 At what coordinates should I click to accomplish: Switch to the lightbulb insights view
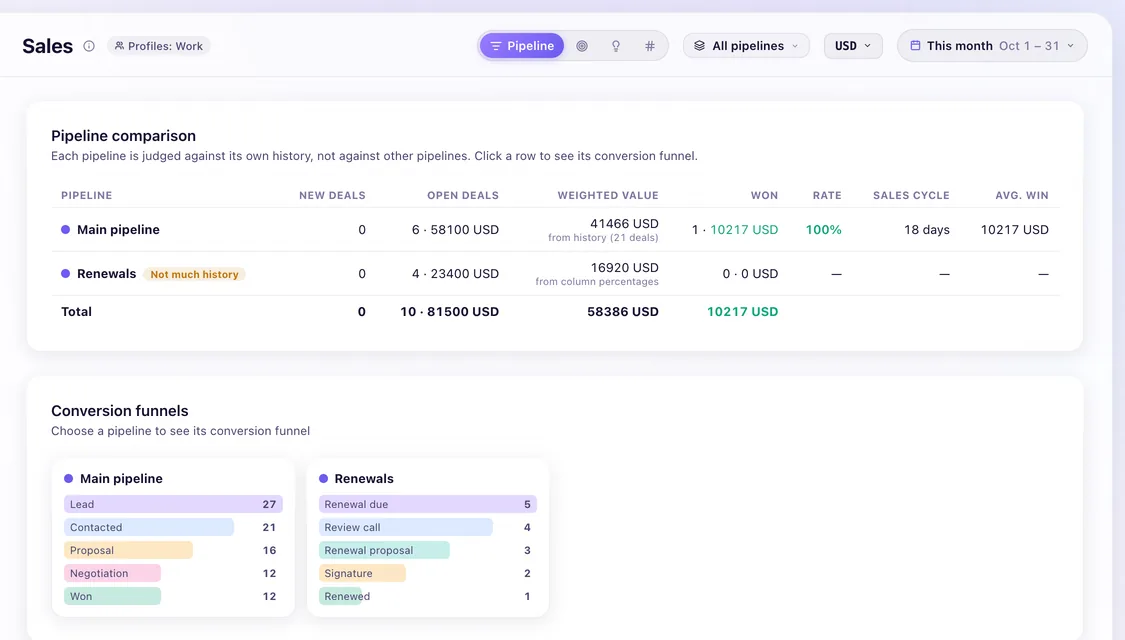(x=616, y=46)
